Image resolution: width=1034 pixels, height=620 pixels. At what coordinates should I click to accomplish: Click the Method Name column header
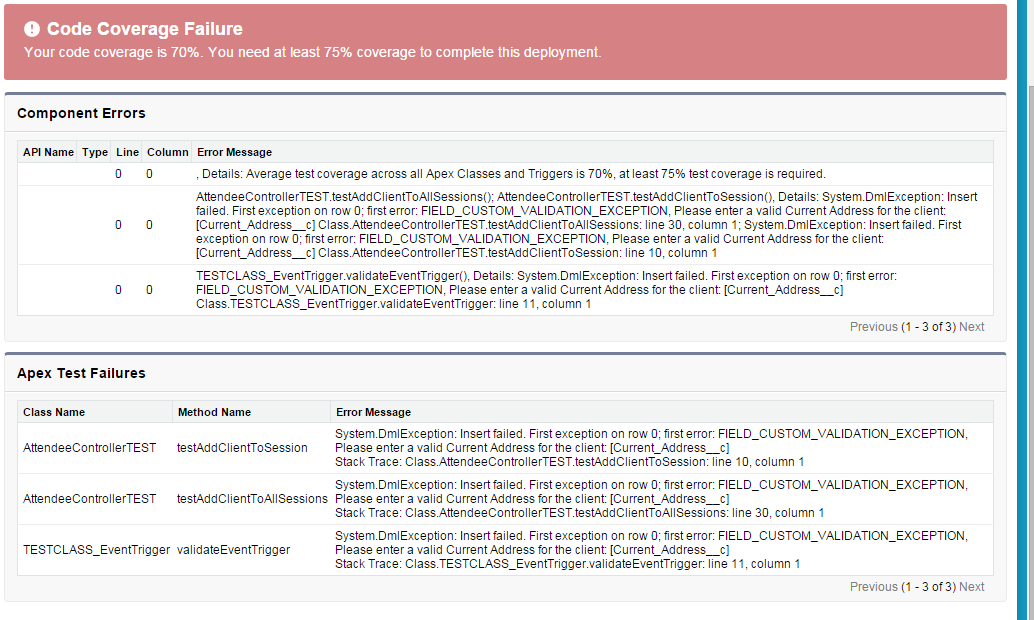coord(214,412)
